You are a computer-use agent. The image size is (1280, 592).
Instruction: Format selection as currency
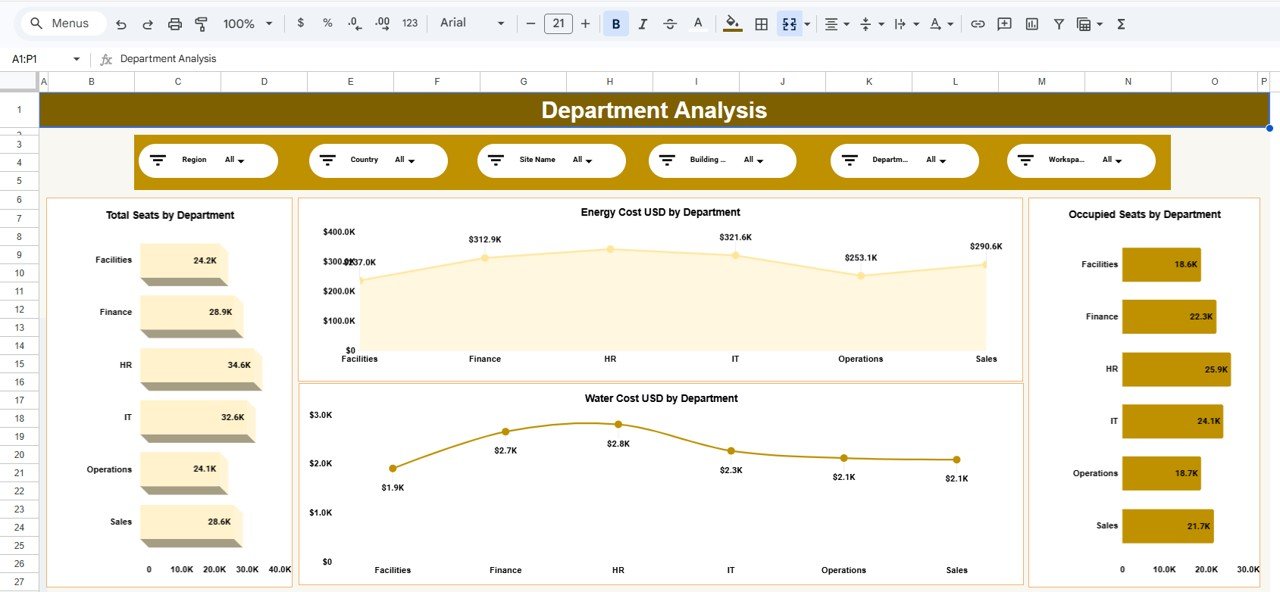(301, 22)
